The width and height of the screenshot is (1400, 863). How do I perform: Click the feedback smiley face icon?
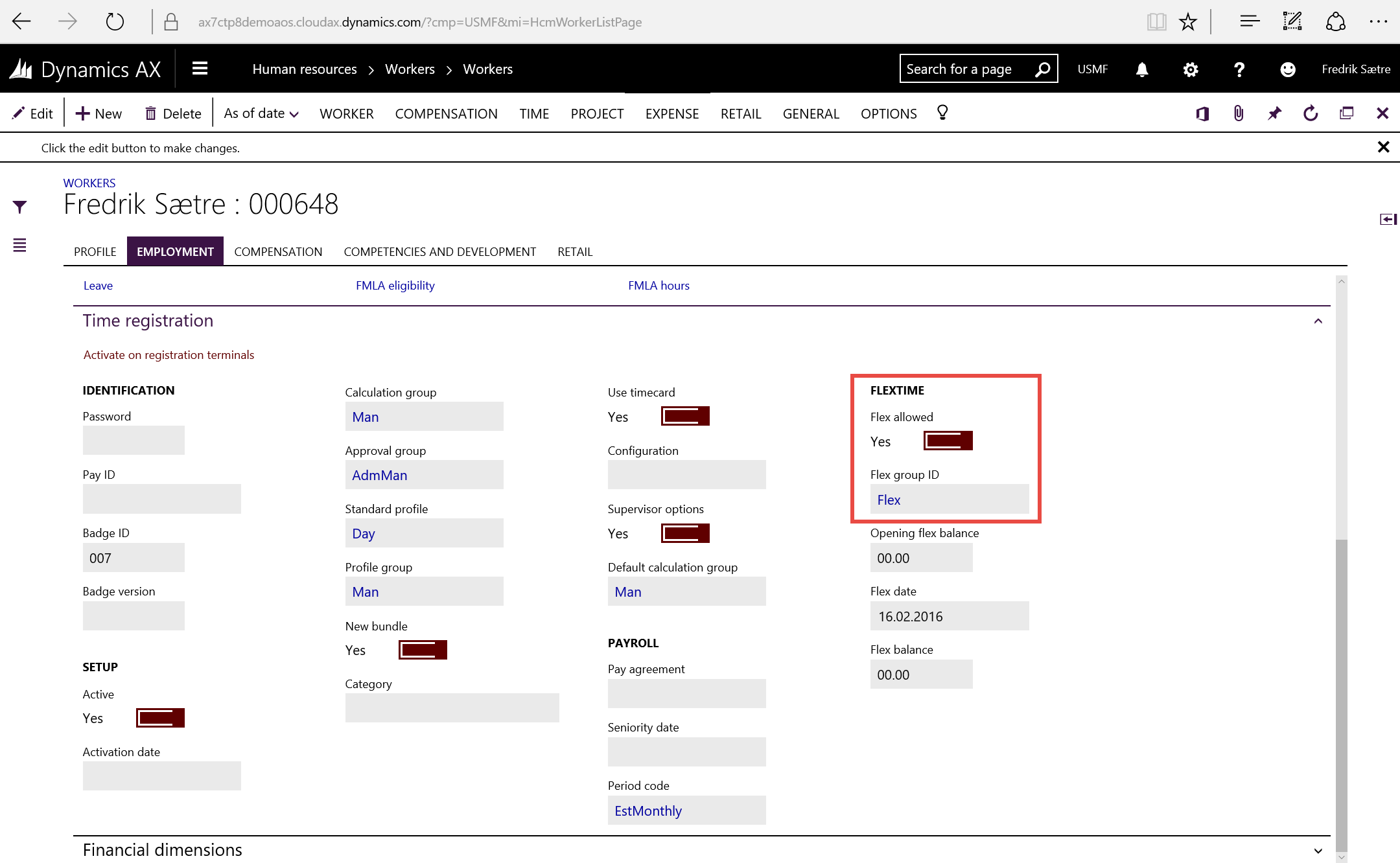tap(1287, 69)
